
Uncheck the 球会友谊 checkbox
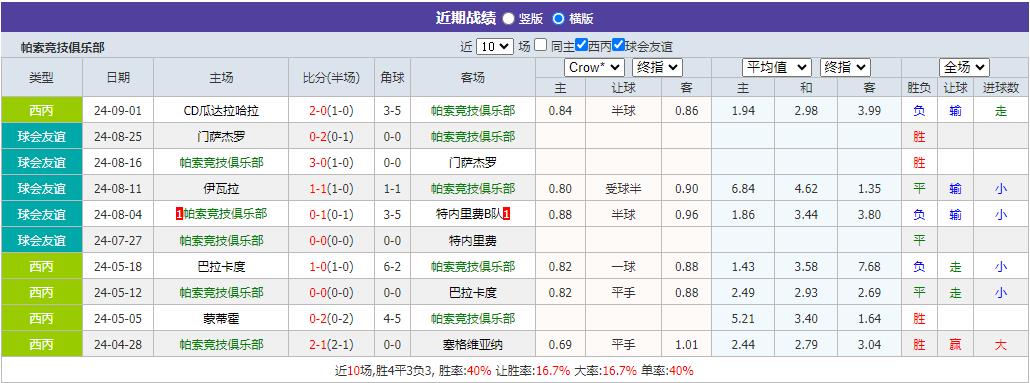(618, 45)
